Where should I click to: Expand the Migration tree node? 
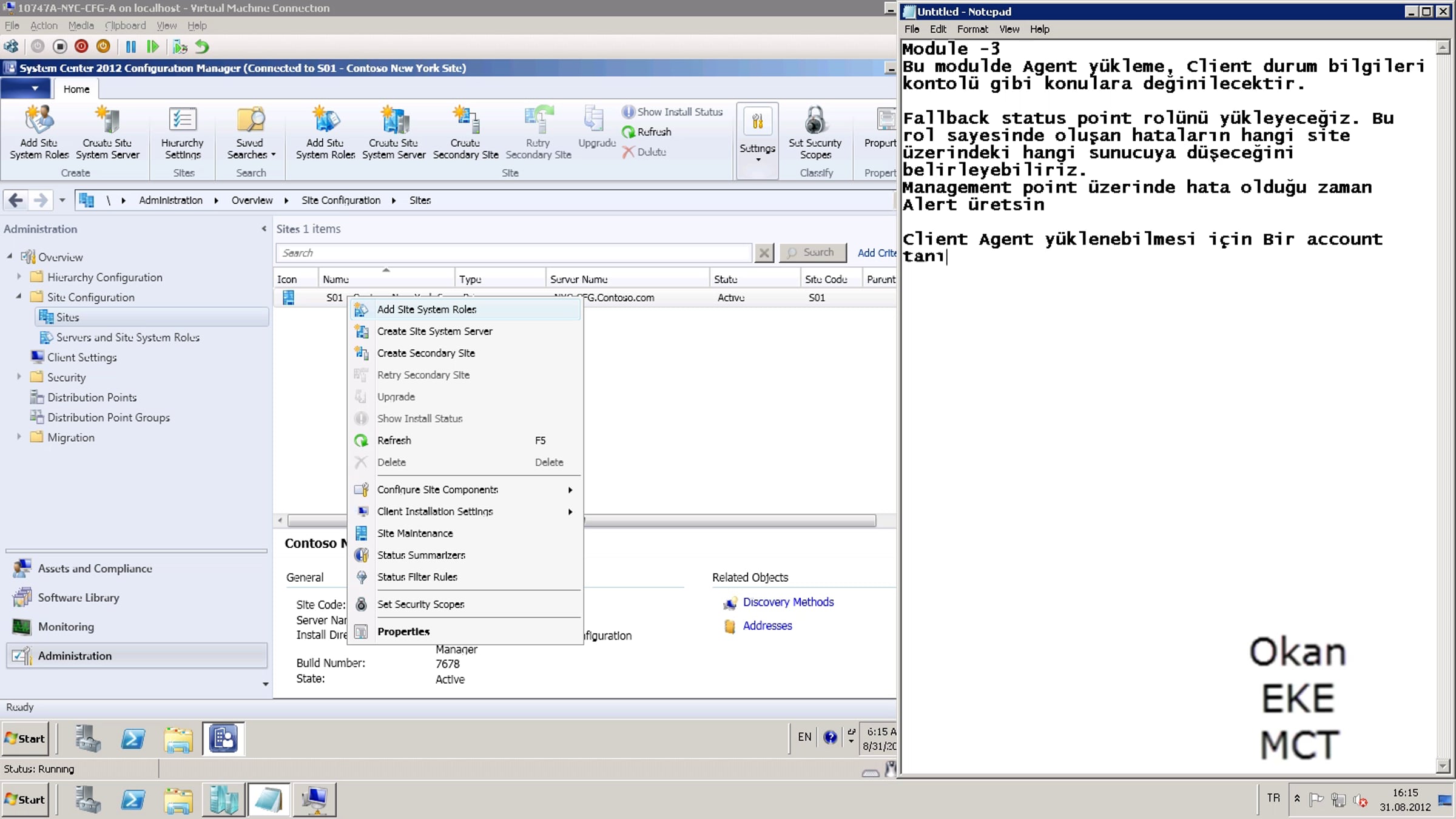point(19,437)
